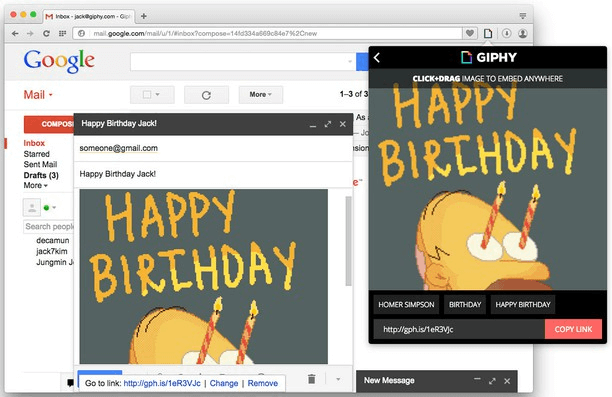Open the chat status dropdown next to green dot
The image size is (612, 397).
pyautogui.click(x=54, y=207)
